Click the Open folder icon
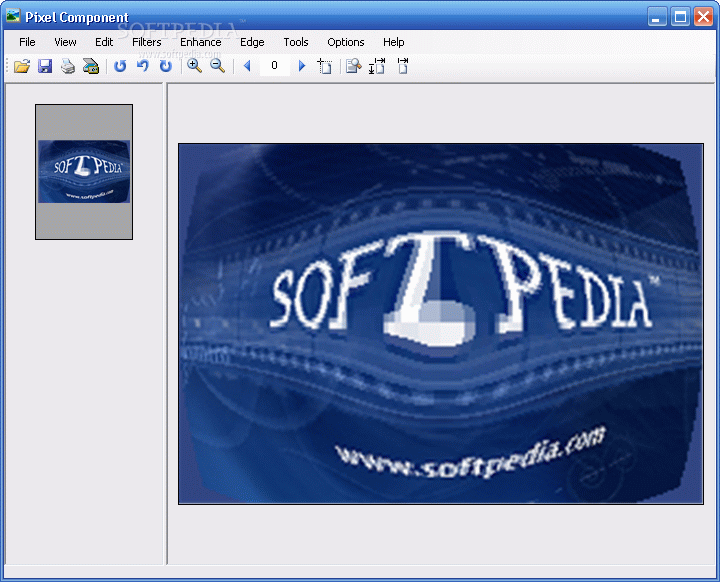720x582 pixels. 22,66
